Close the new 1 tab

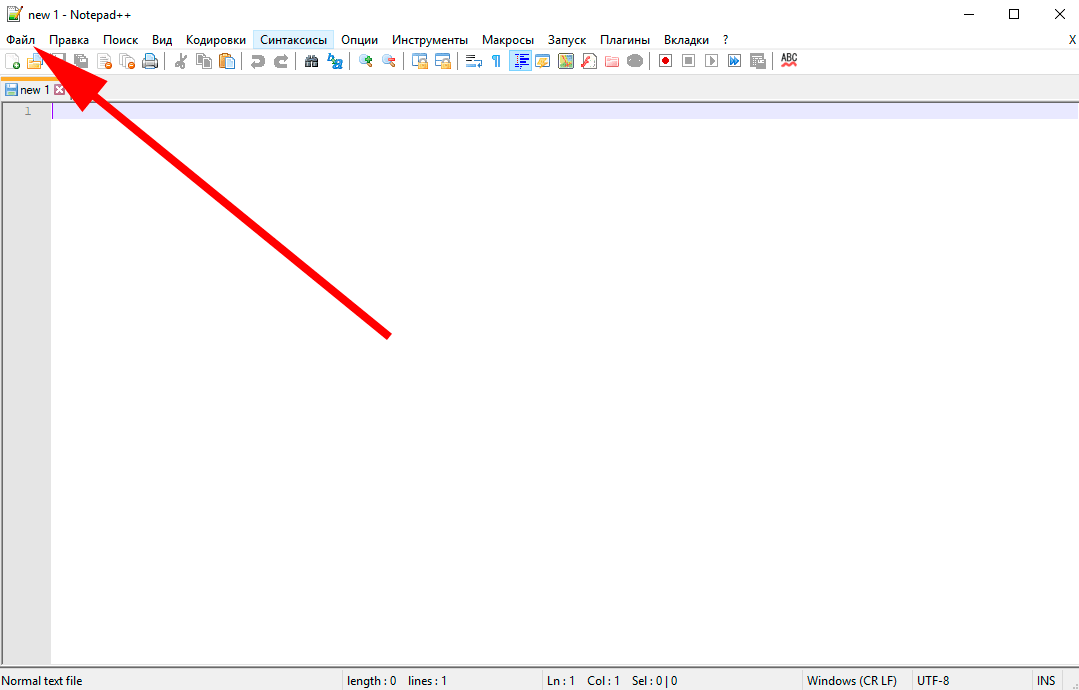point(59,90)
